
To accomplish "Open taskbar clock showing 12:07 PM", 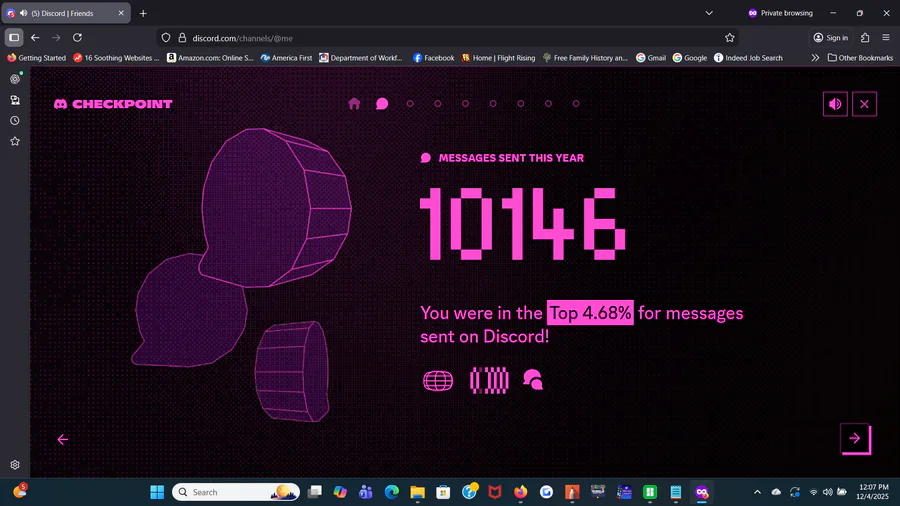I will pos(872,492).
